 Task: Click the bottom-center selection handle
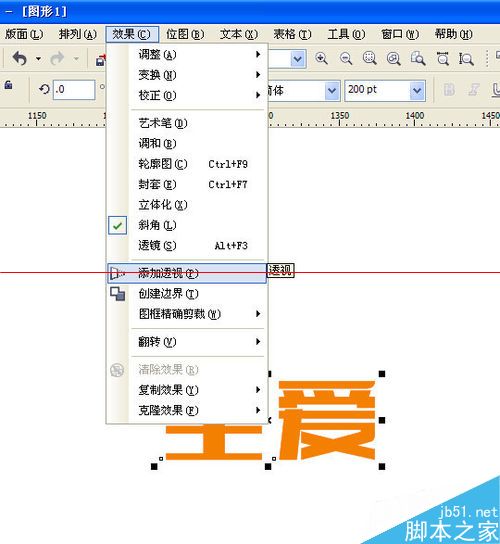click(x=268, y=467)
